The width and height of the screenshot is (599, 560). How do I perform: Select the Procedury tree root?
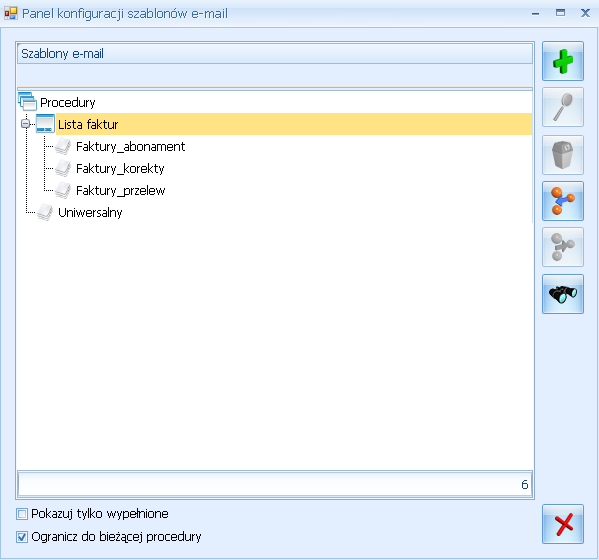[68, 102]
